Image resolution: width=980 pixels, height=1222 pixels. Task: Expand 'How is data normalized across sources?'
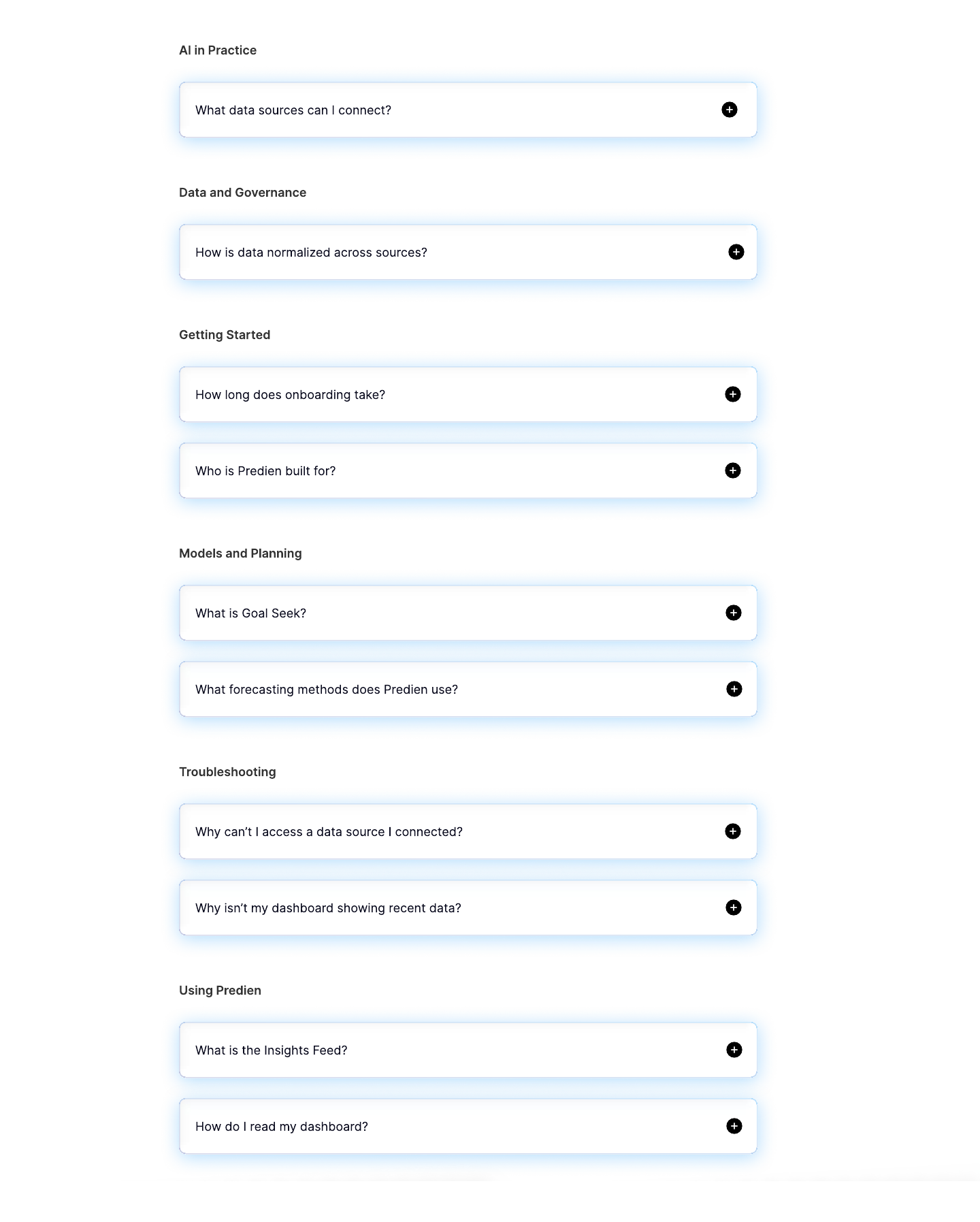468,252
